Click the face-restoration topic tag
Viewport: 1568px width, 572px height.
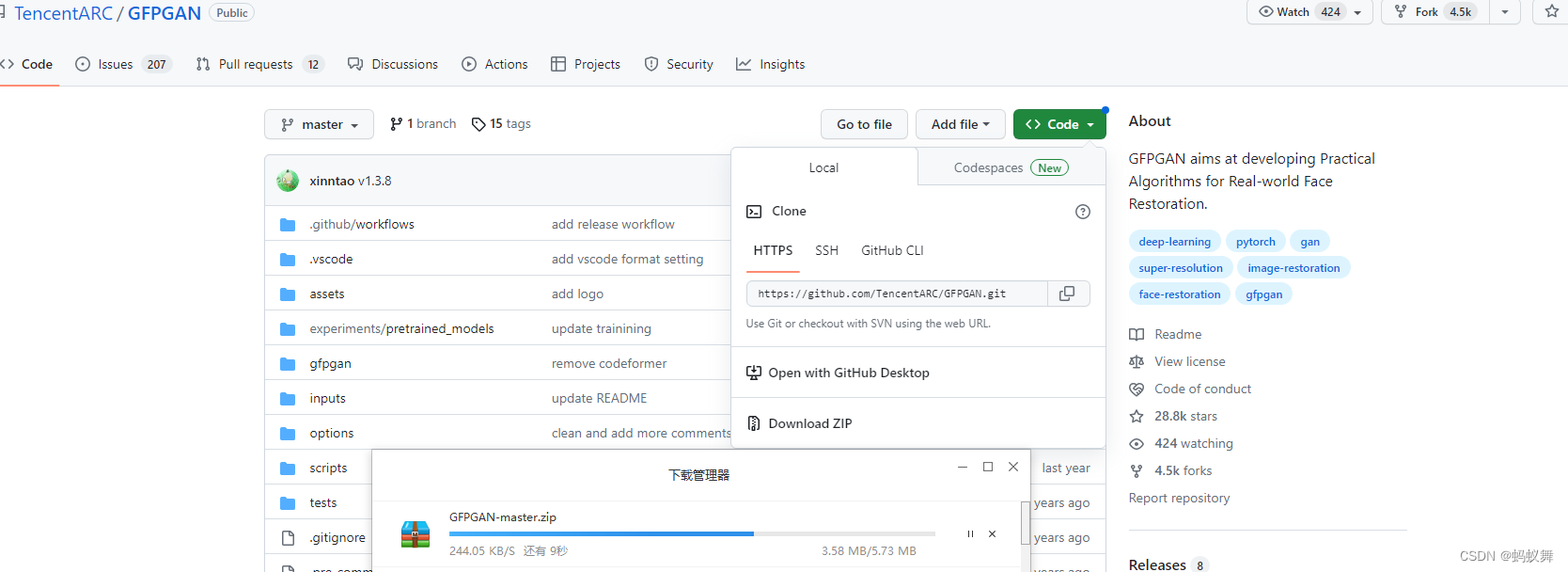(x=1179, y=294)
